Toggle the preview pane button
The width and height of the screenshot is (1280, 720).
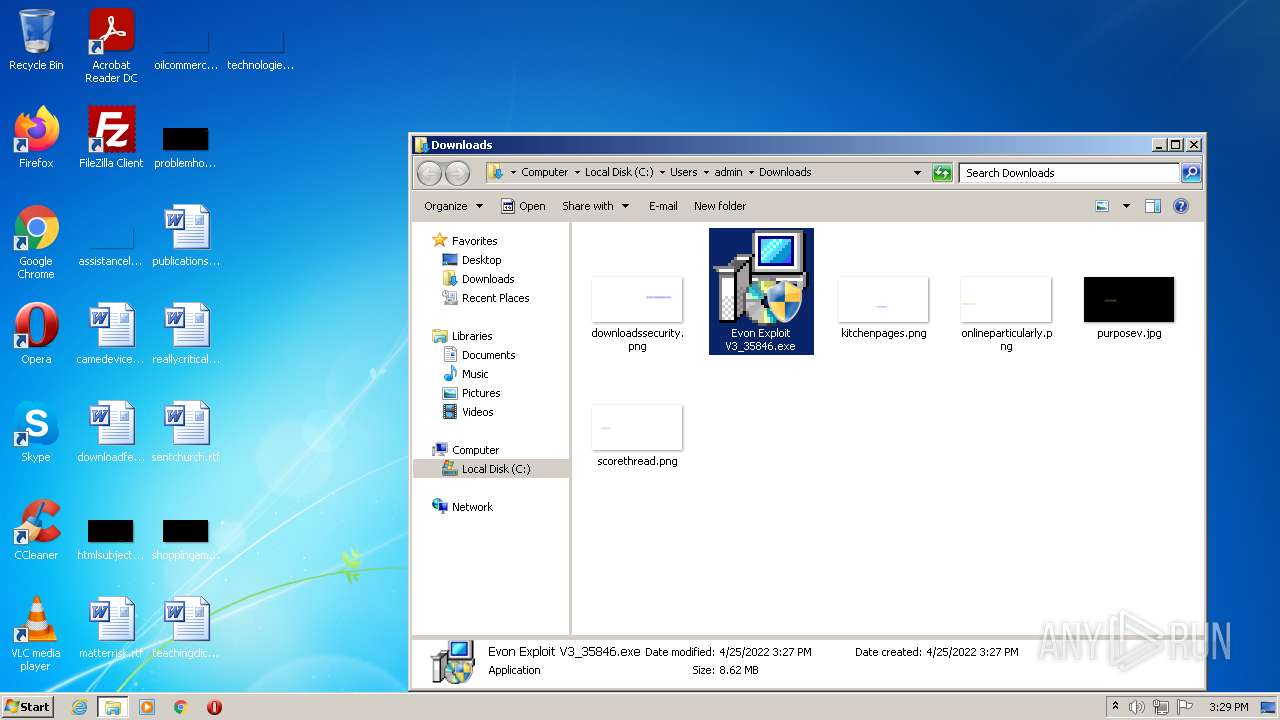[1152, 206]
